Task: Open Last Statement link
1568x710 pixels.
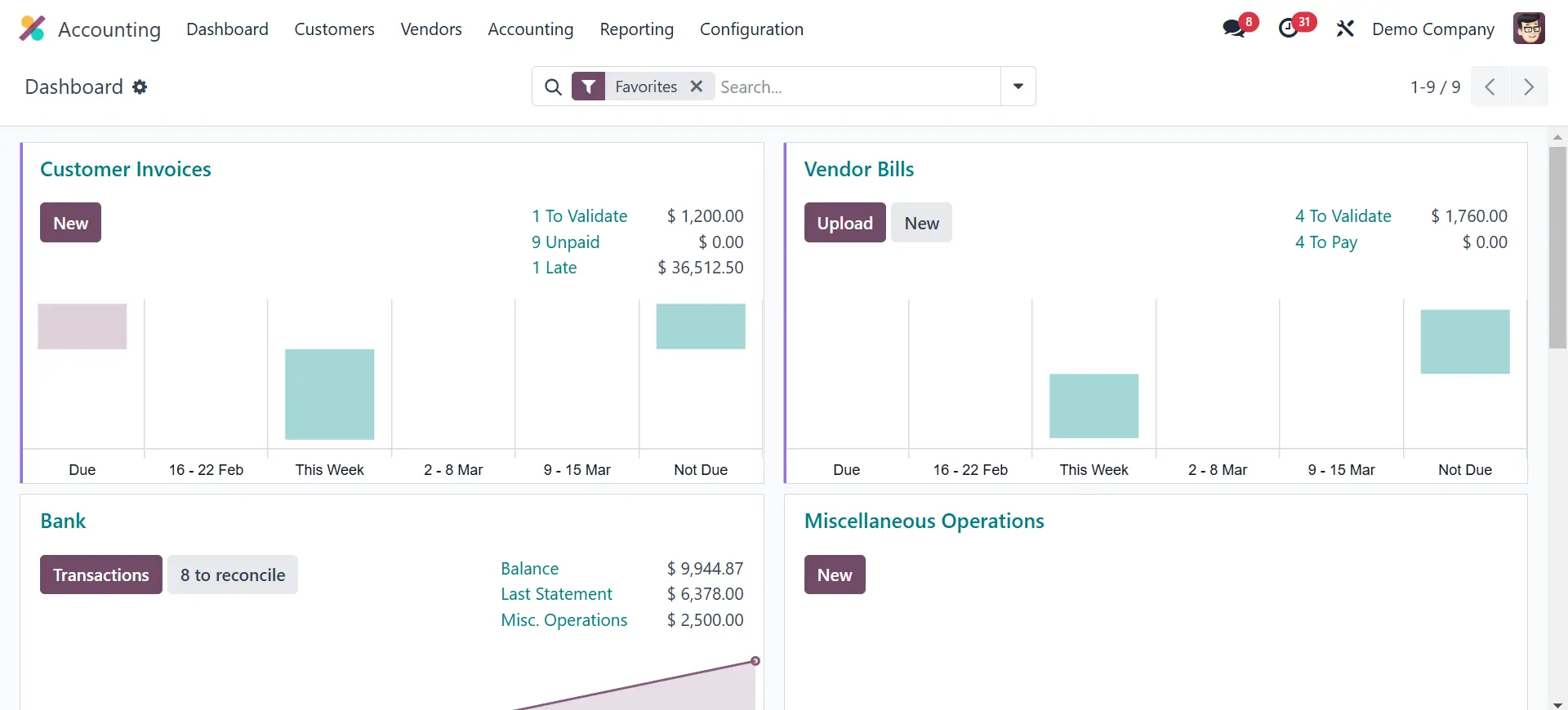Action: [557, 593]
